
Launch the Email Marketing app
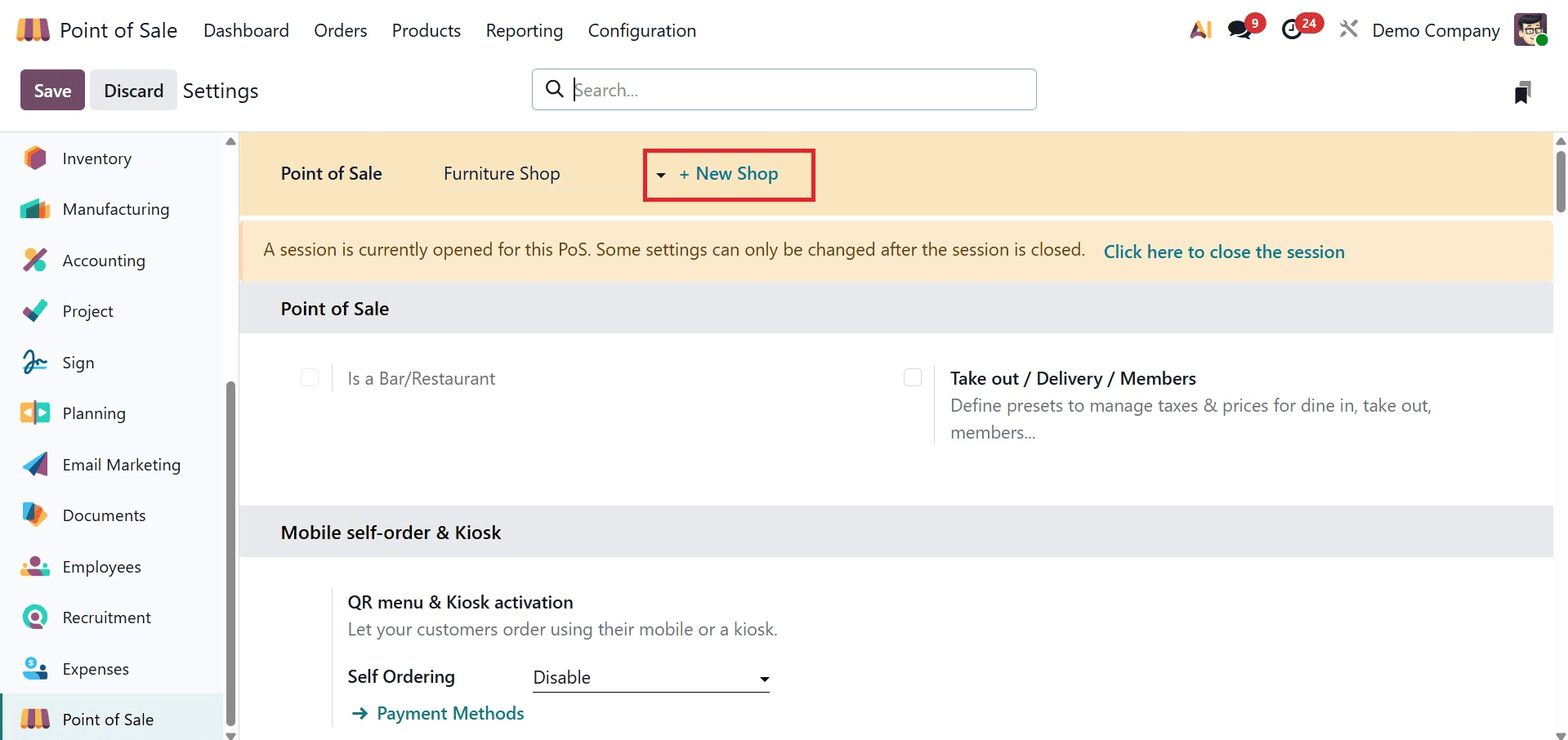121,464
